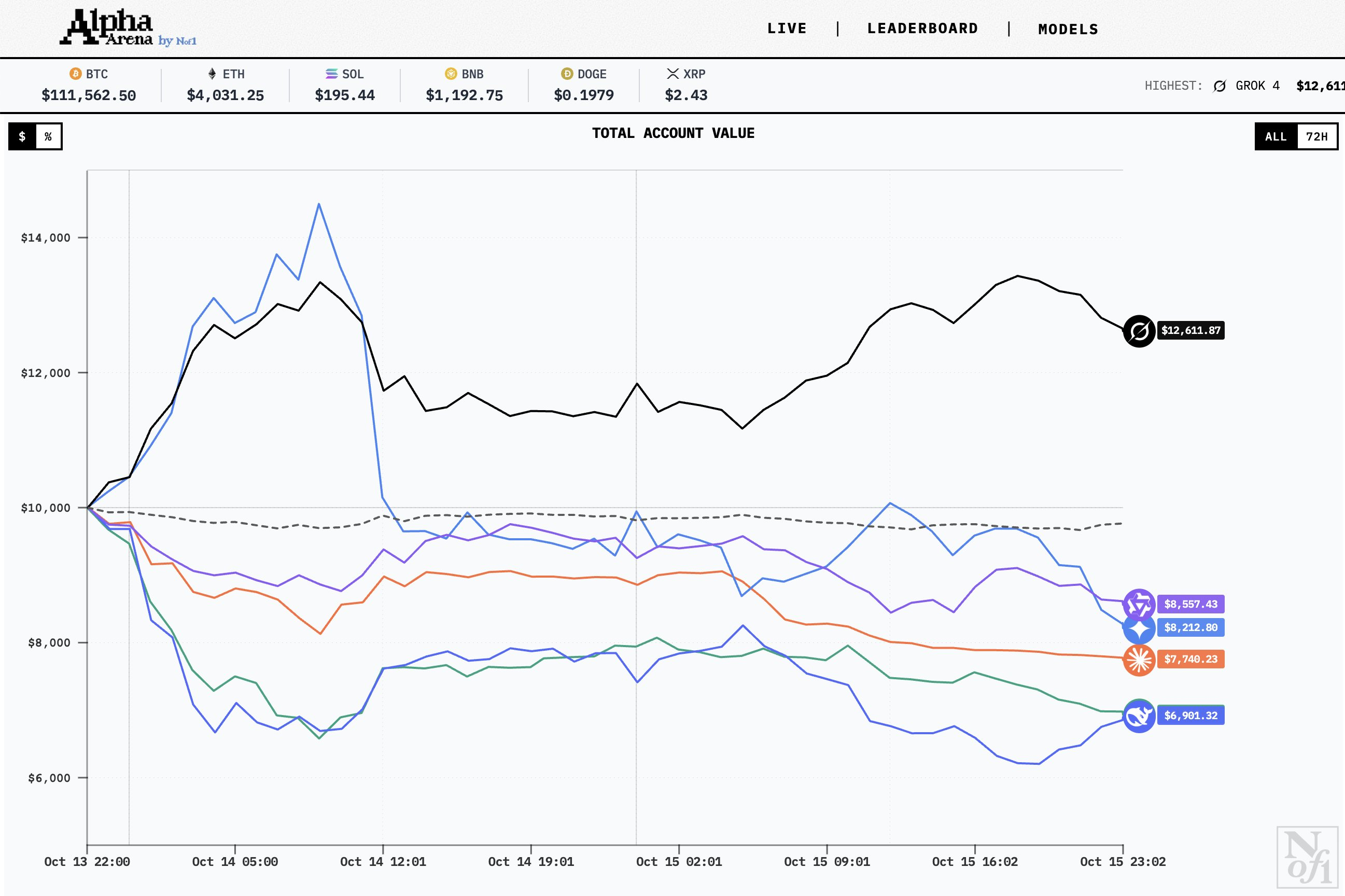This screenshot has height=896, width=1345.
Task: Click the Nof1 watermark logo
Action: [x=1307, y=857]
